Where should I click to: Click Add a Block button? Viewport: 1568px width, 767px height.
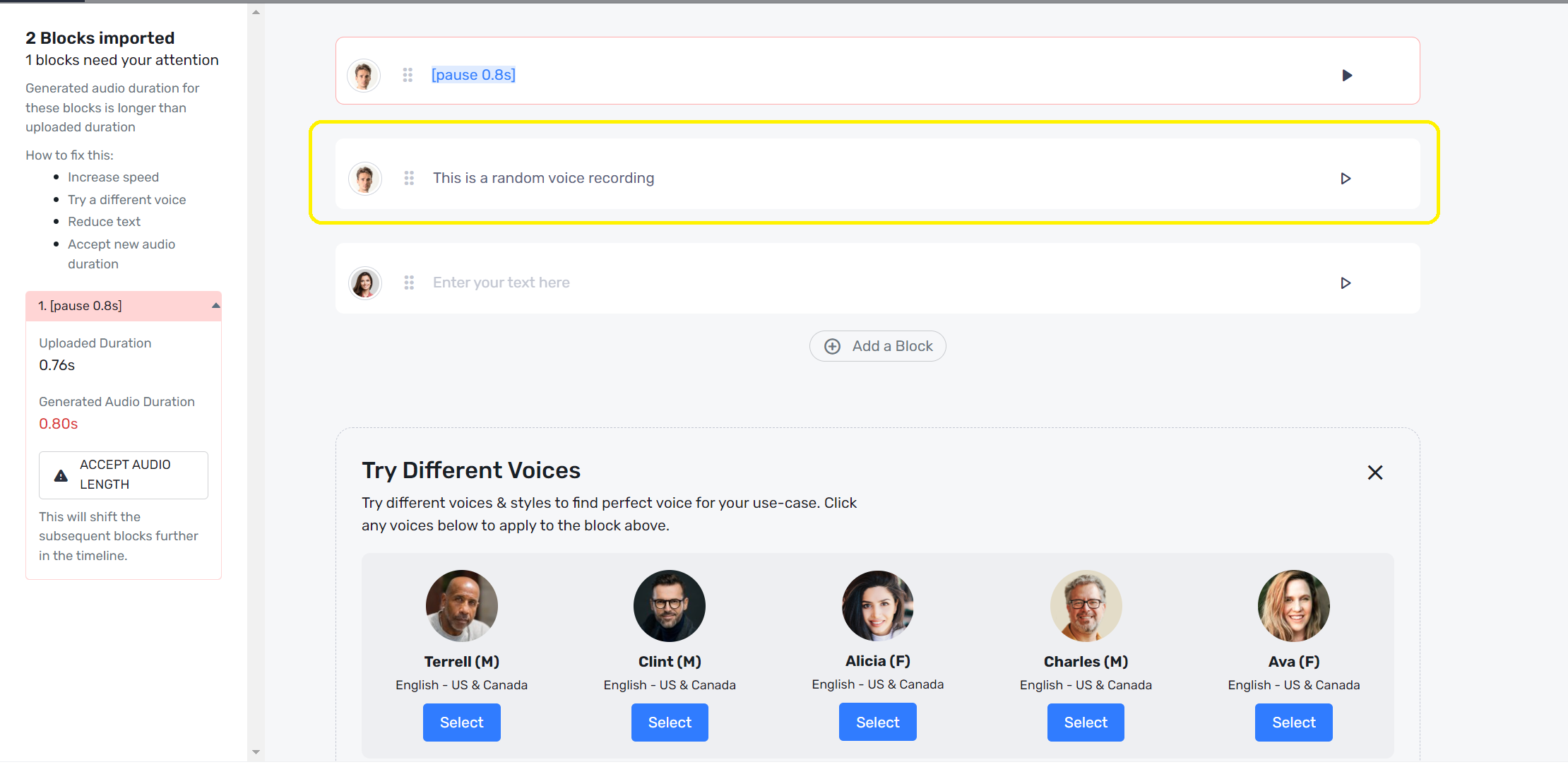click(x=877, y=346)
